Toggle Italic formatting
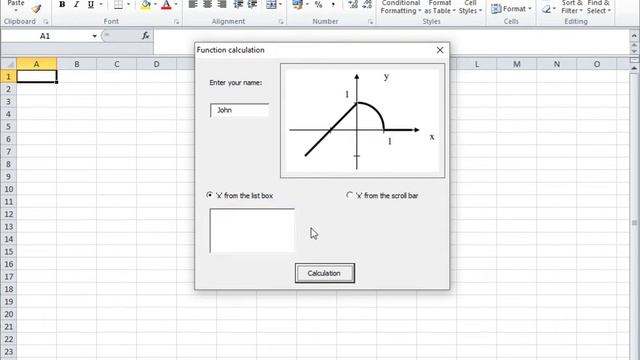This screenshot has width=640, height=360. 76,4
